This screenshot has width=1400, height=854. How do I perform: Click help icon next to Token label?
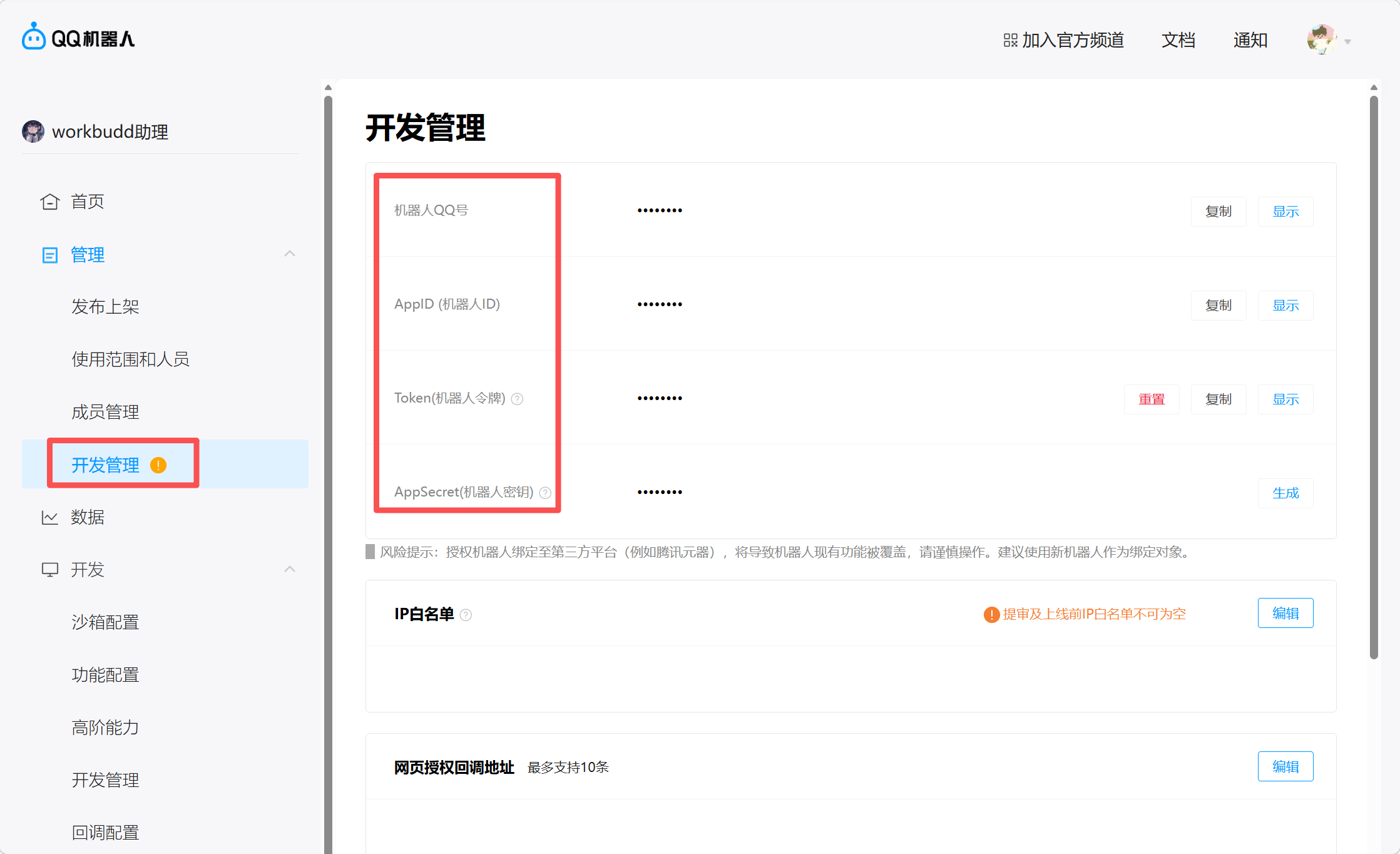(517, 399)
